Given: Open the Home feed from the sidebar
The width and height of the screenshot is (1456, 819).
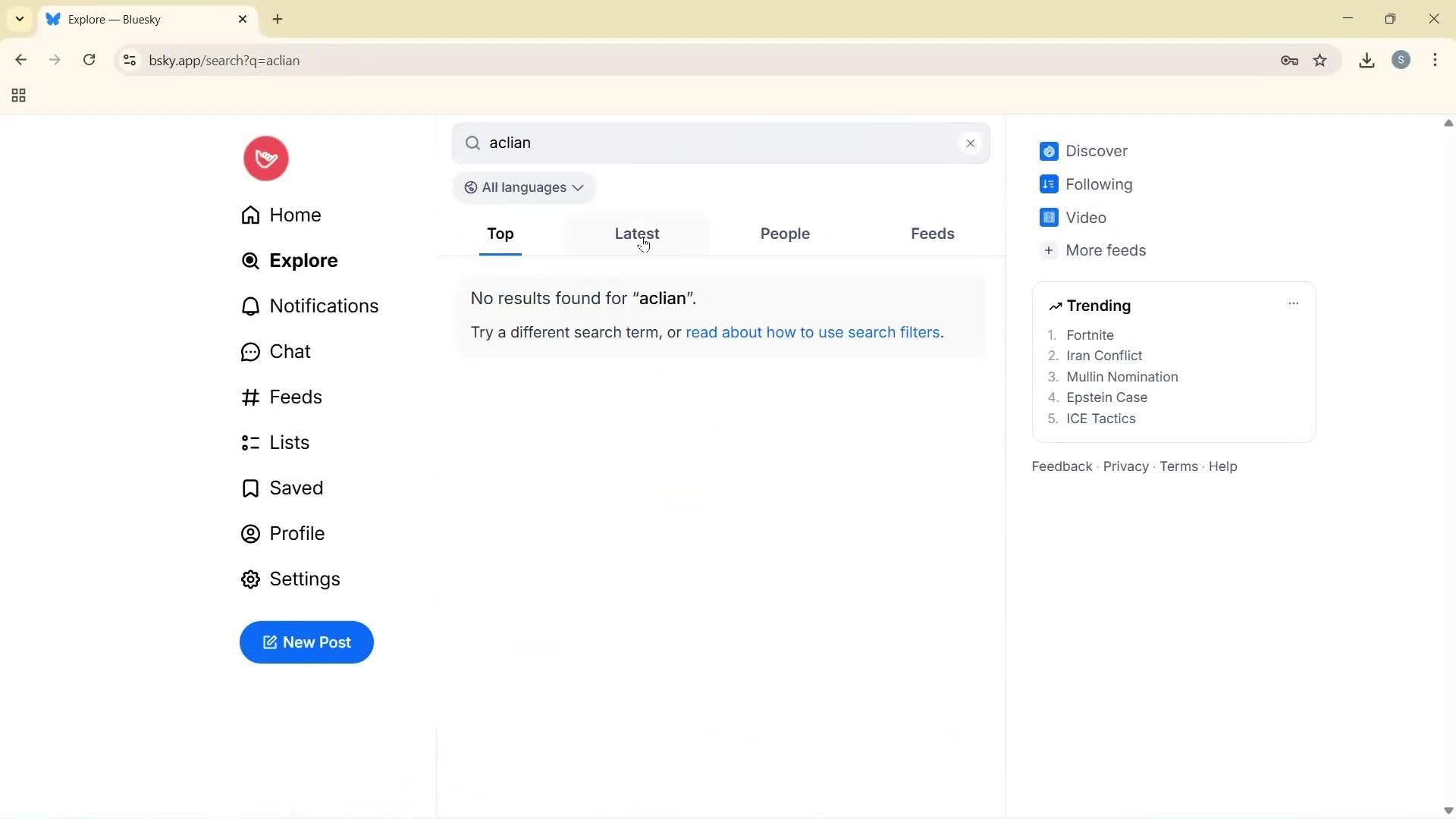Looking at the screenshot, I should click(x=295, y=215).
